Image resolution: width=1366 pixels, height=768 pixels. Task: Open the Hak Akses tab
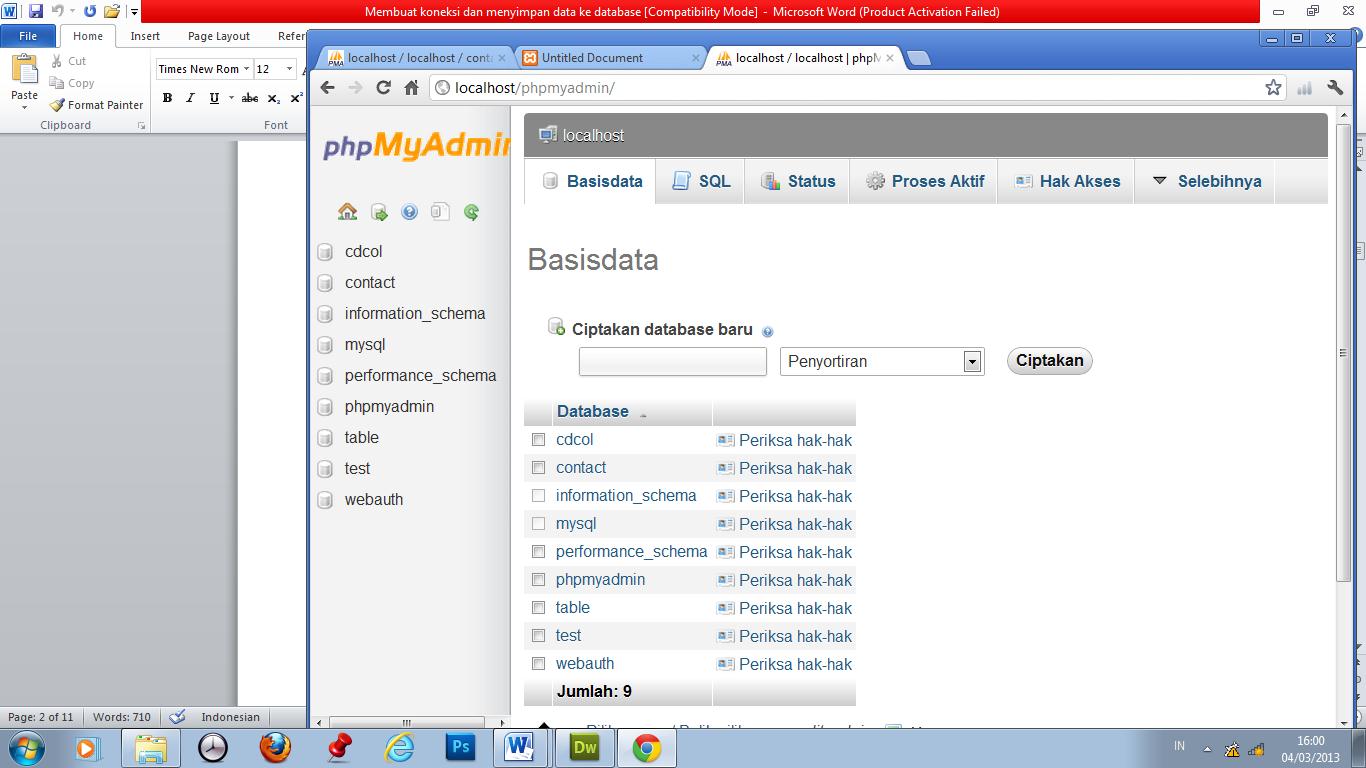(1067, 181)
